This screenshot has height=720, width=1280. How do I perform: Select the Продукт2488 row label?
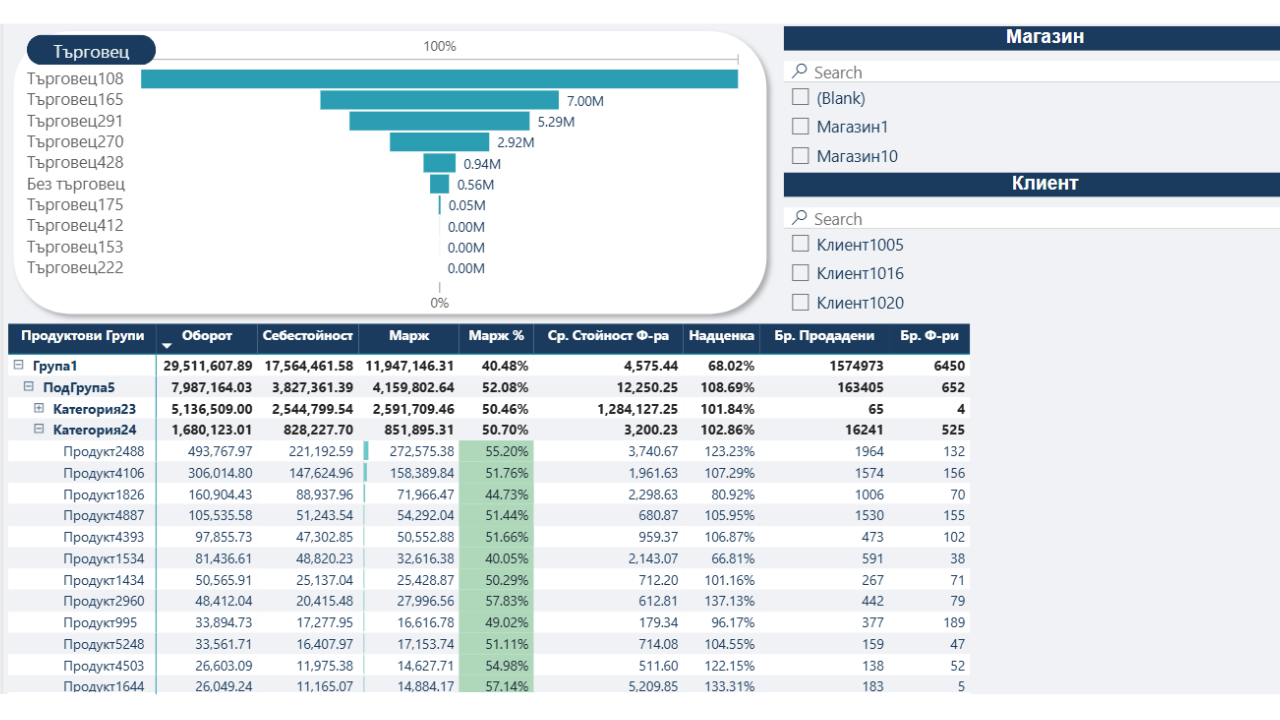pyautogui.click(x=103, y=452)
